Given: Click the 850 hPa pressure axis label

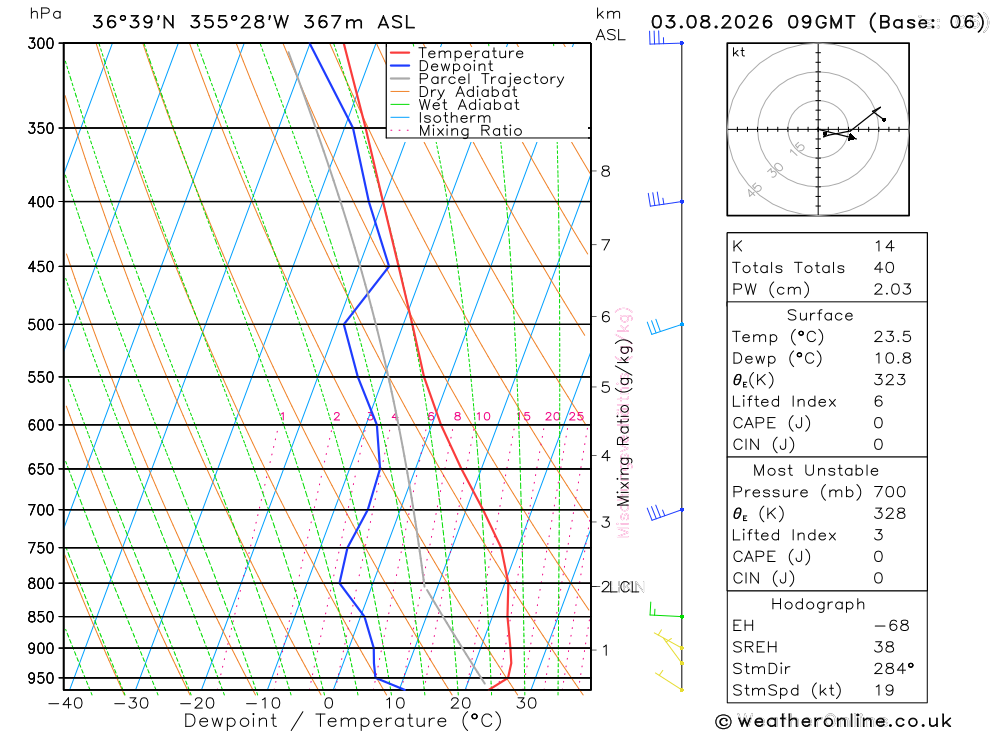Looking at the screenshot, I should [x=41, y=617].
